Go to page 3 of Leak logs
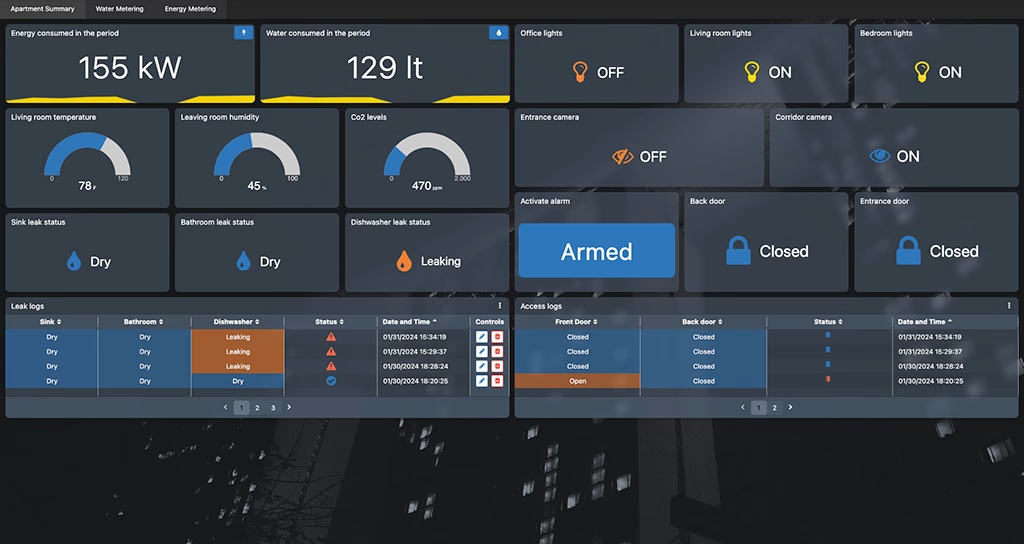The width and height of the screenshot is (1024, 544). (x=273, y=408)
